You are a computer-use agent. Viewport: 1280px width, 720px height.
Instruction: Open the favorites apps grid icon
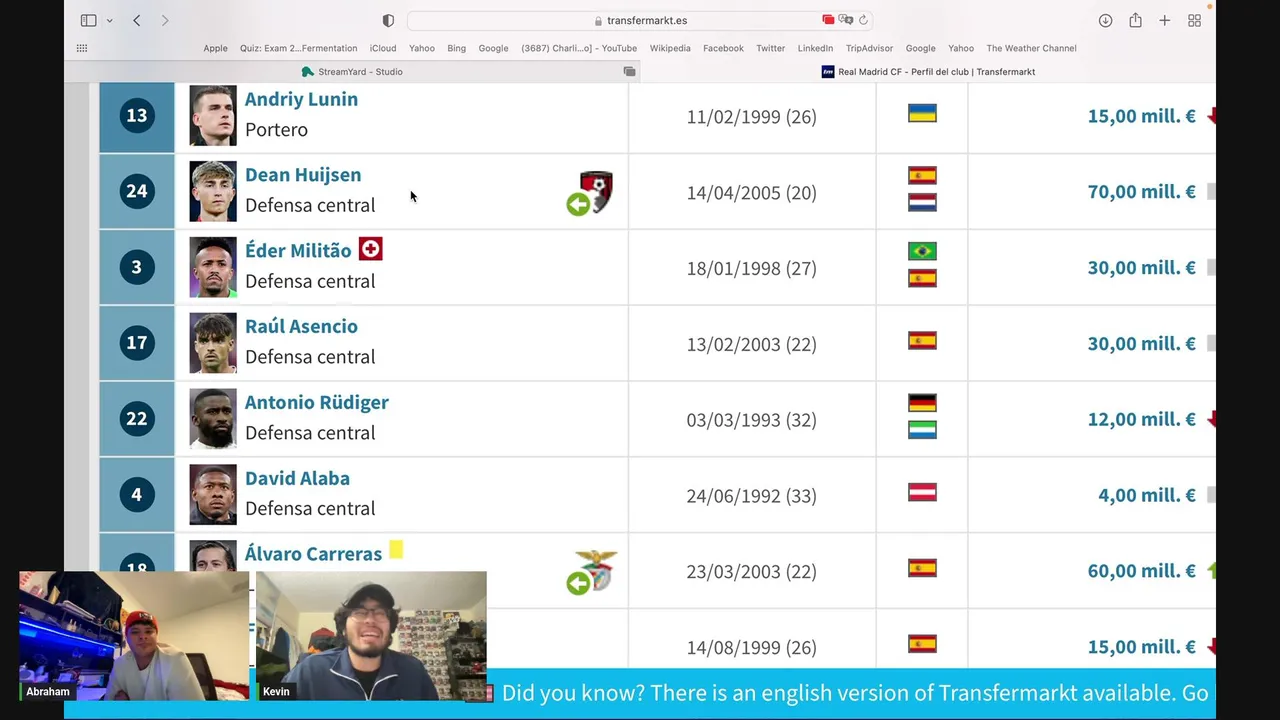82,48
